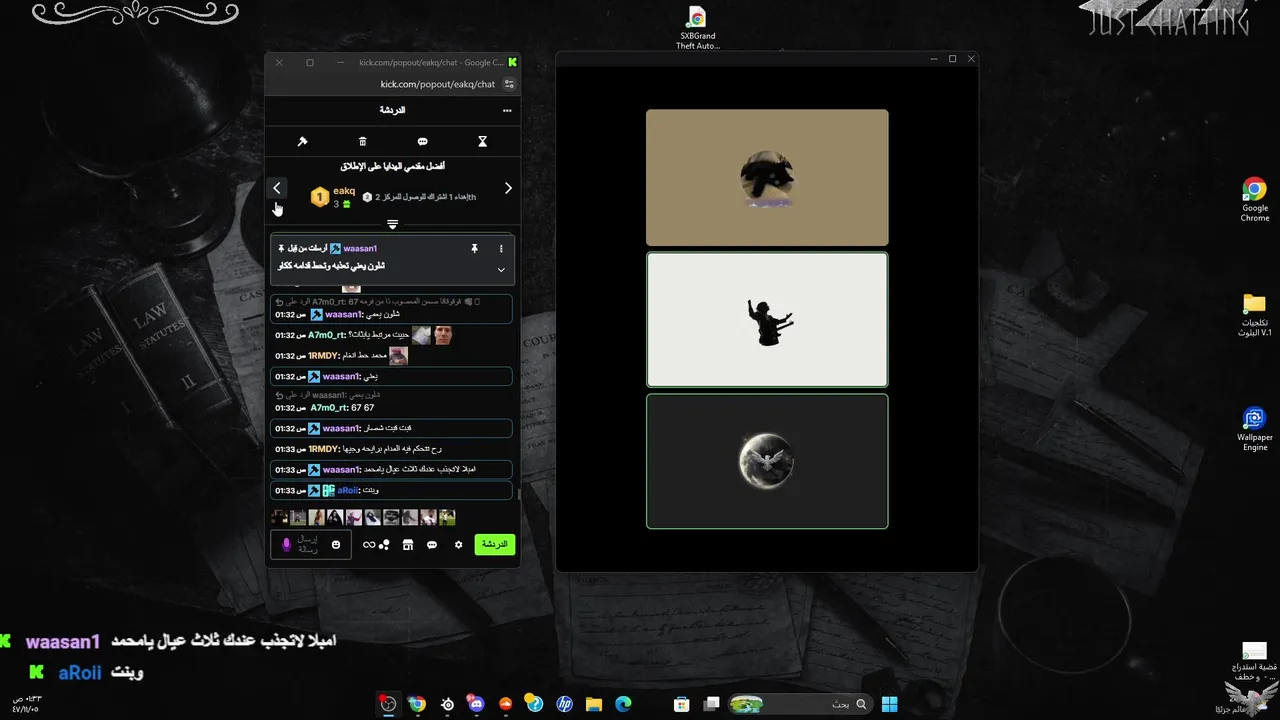The height and width of the screenshot is (720, 1280).
Task: Click waasan1 username in the pinned message
Action: pos(360,248)
